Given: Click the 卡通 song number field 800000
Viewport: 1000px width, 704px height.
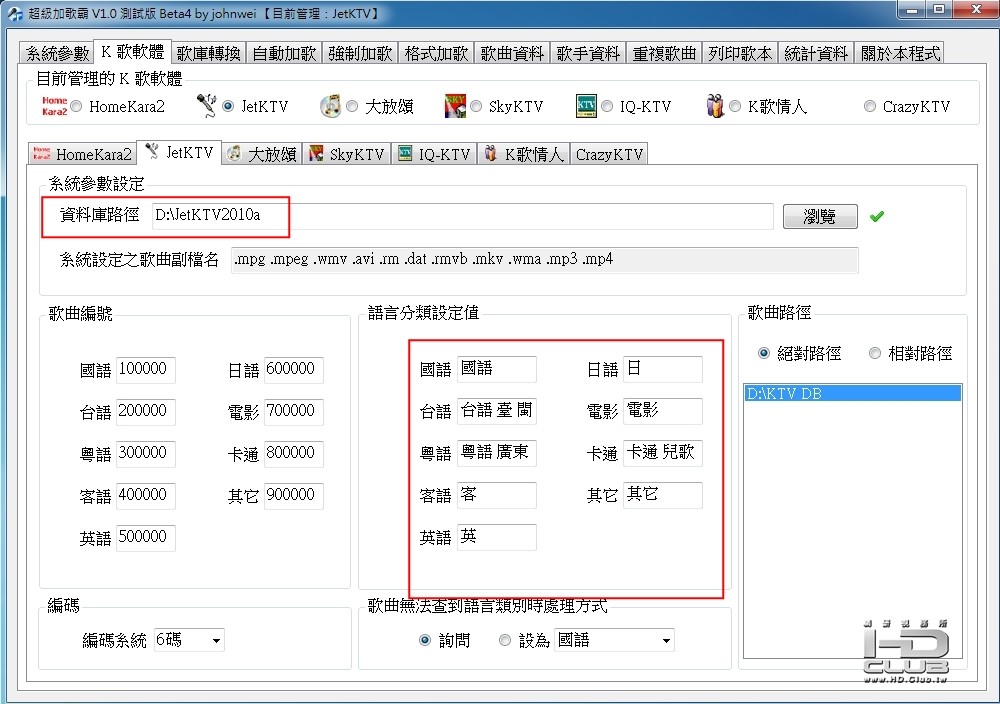Looking at the screenshot, I should [x=293, y=453].
